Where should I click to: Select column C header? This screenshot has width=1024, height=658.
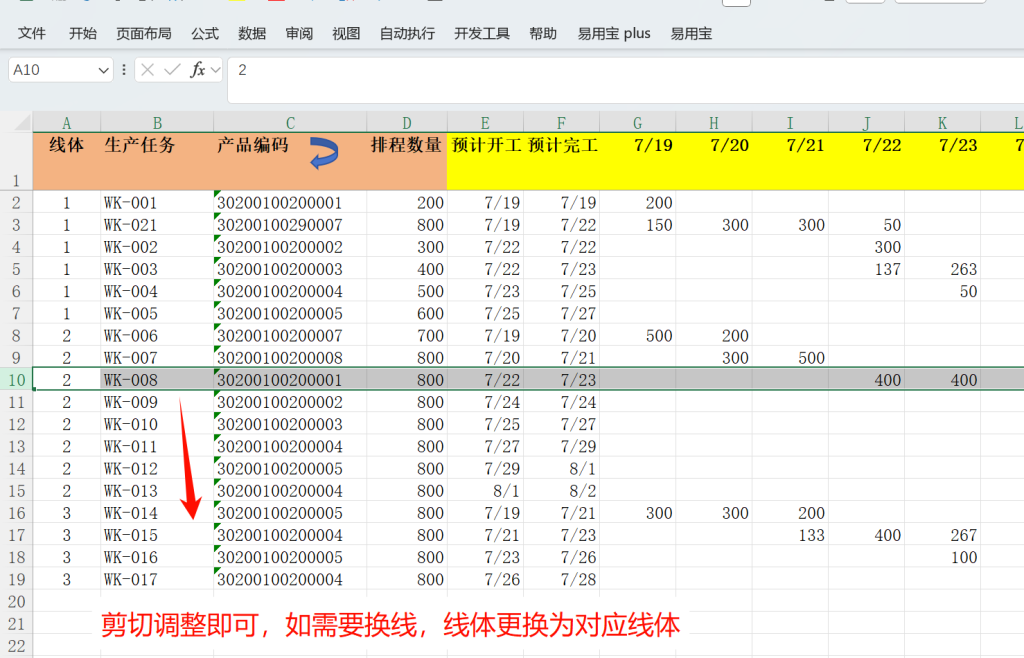coord(290,123)
